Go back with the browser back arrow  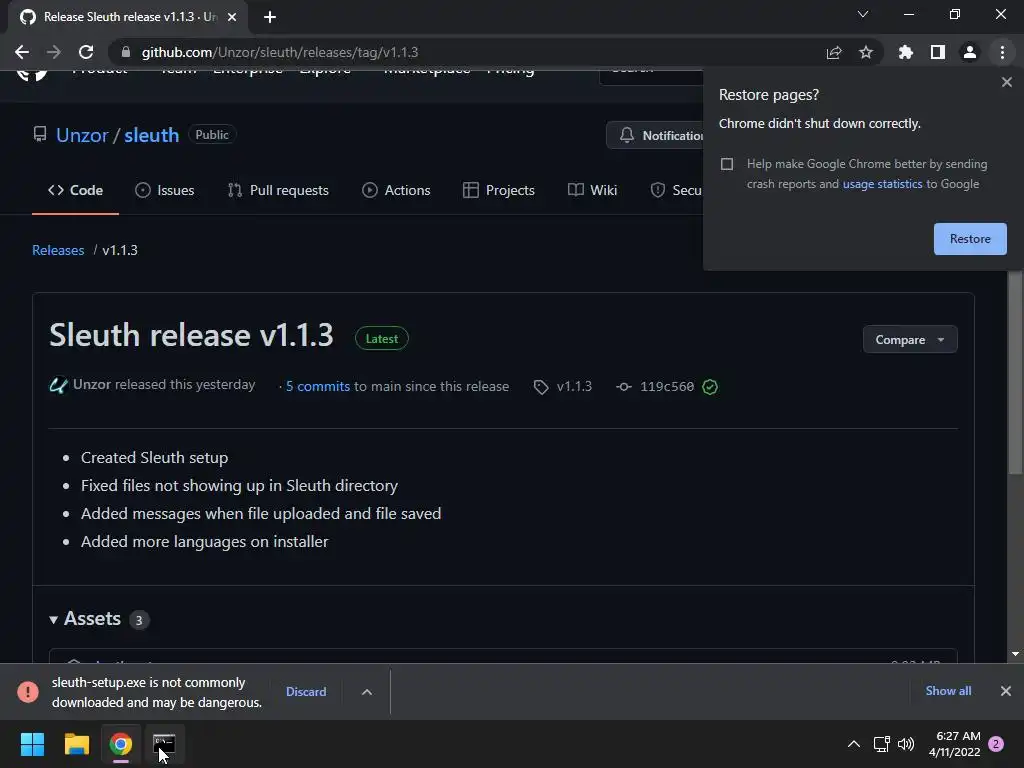click(22, 52)
